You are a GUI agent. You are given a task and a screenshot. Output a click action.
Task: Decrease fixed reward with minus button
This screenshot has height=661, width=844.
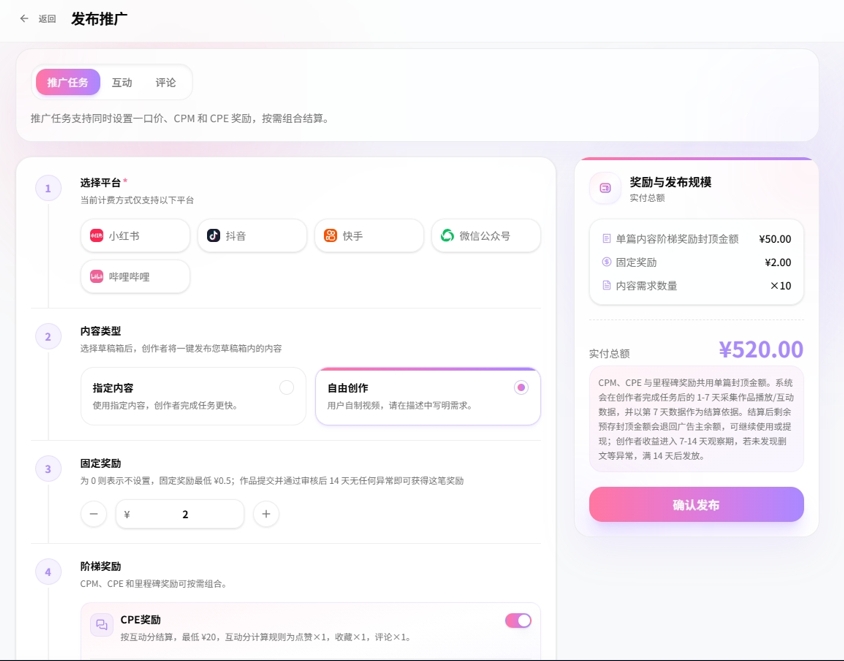[x=94, y=514]
